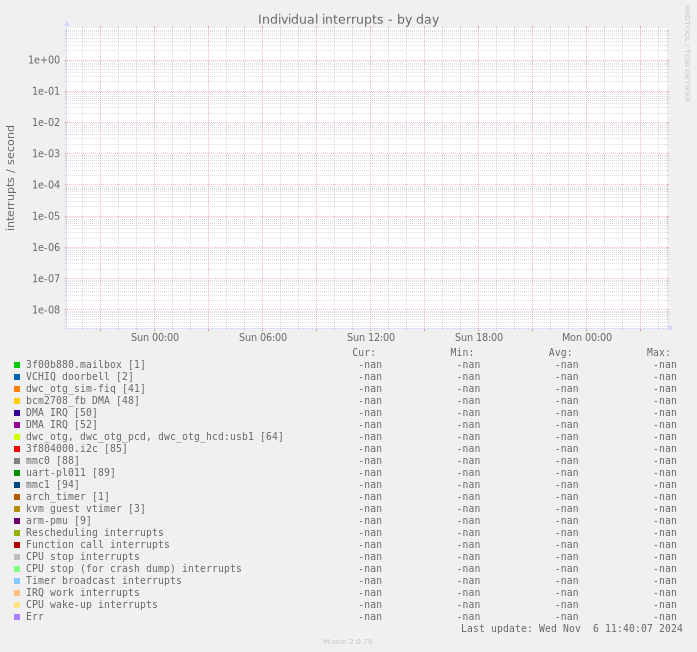This screenshot has height=652, width=697.
Task: Click the red 3f804000.i2c legend swatch
Action: tap(17, 449)
